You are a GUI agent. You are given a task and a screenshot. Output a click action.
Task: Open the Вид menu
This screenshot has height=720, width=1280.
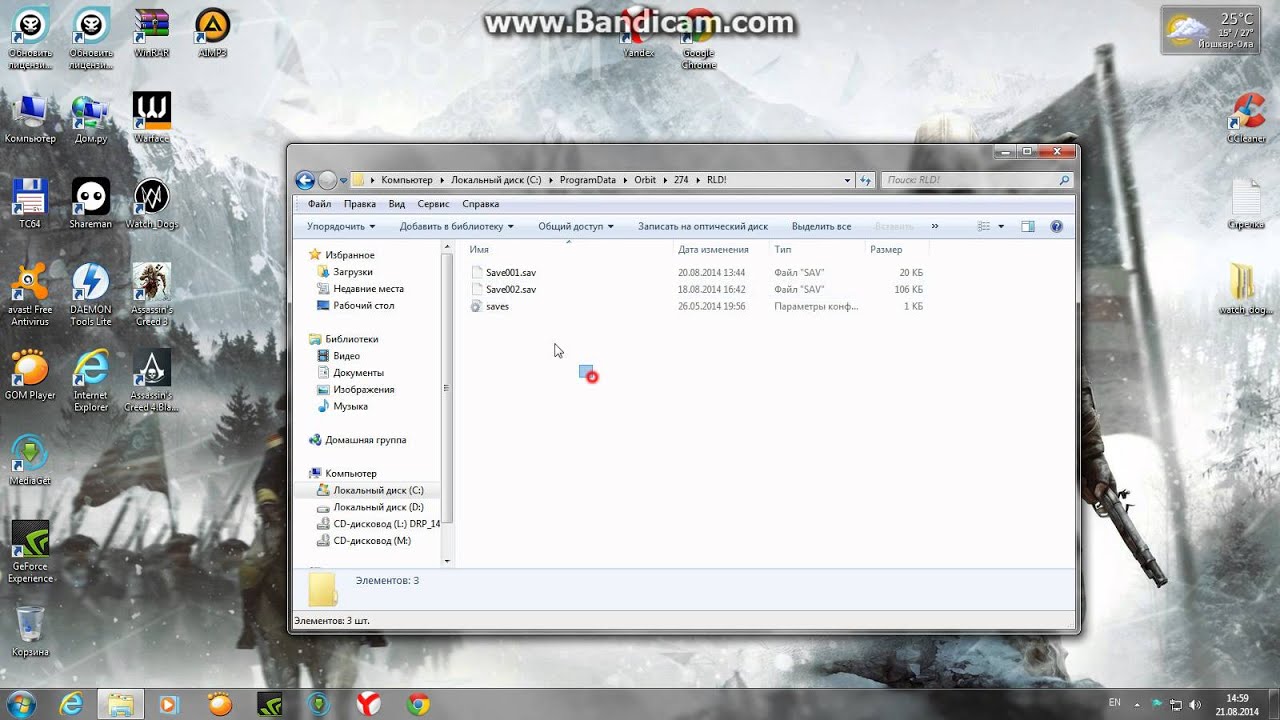click(397, 204)
